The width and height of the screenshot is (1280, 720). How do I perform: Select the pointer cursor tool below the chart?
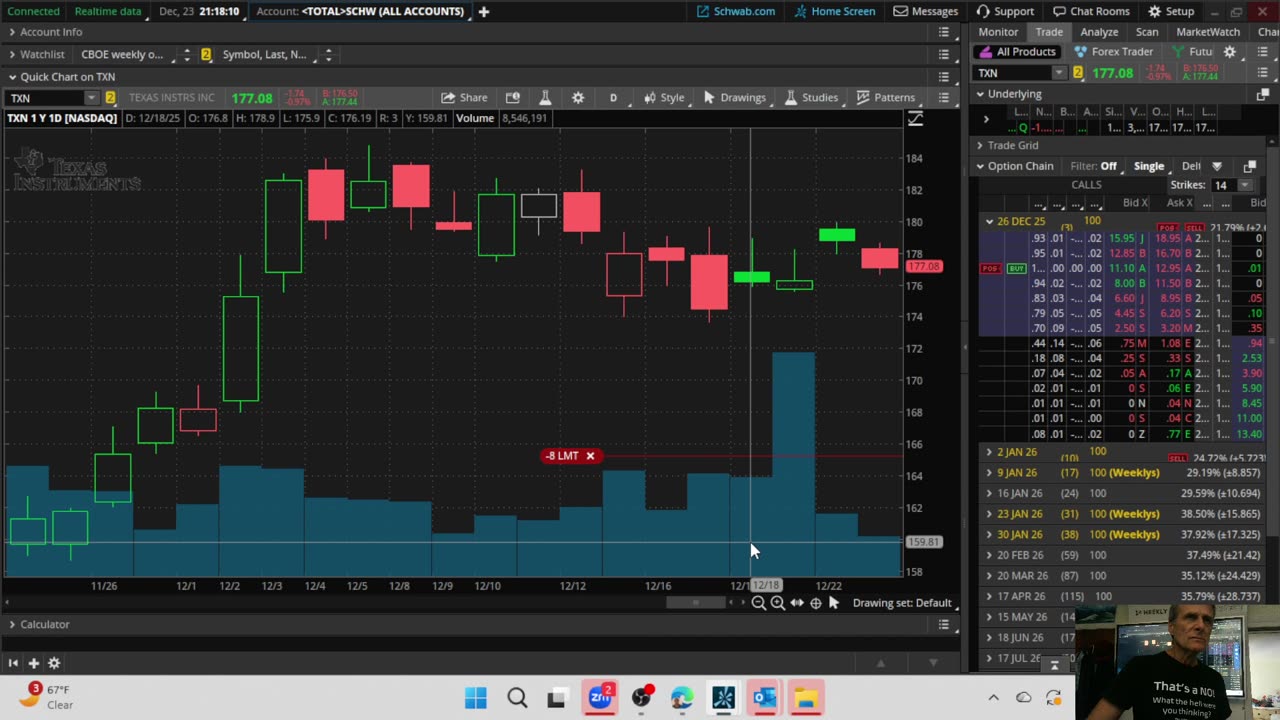834,603
